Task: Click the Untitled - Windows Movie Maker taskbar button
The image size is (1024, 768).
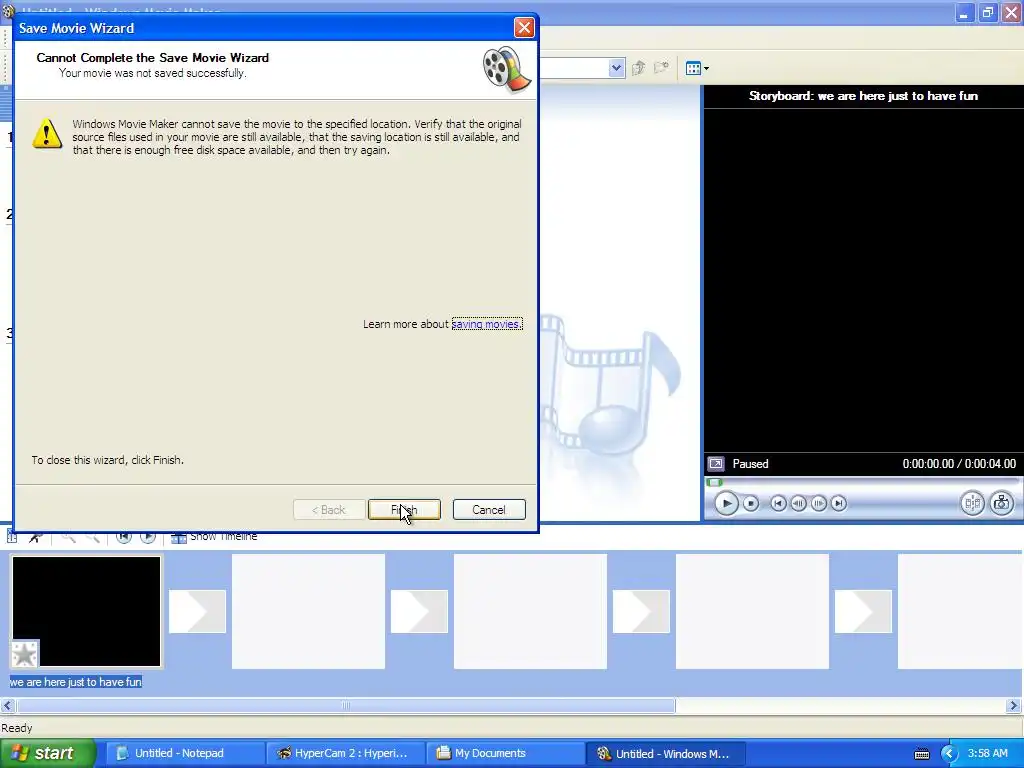Action: pos(665,753)
